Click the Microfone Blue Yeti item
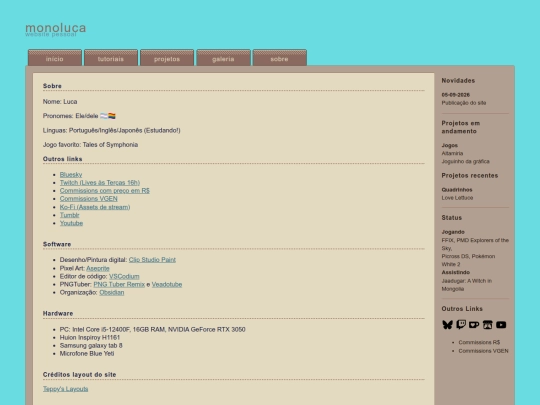The height and width of the screenshot is (405, 540). coord(87,354)
